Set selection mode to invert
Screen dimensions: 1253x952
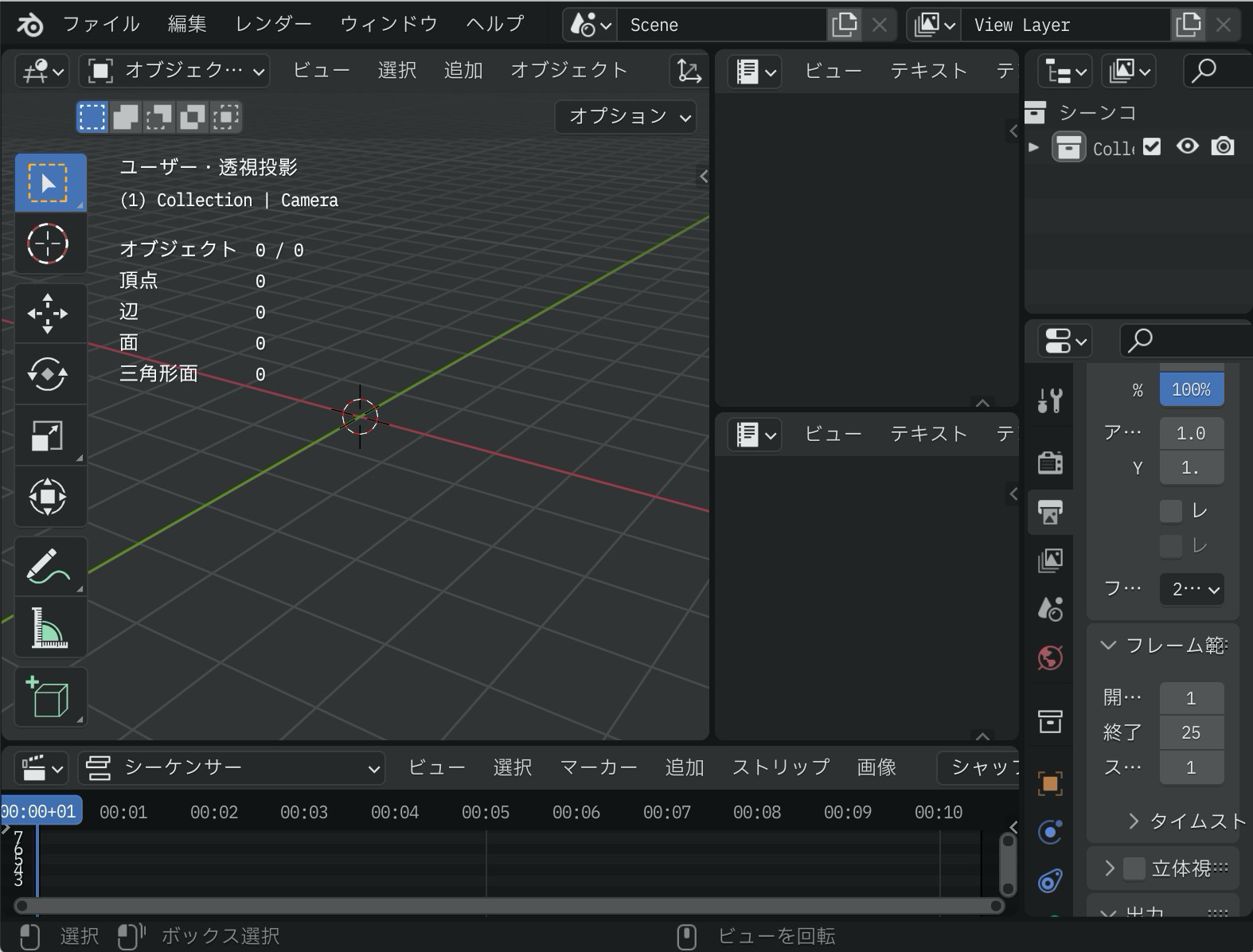(193, 117)
